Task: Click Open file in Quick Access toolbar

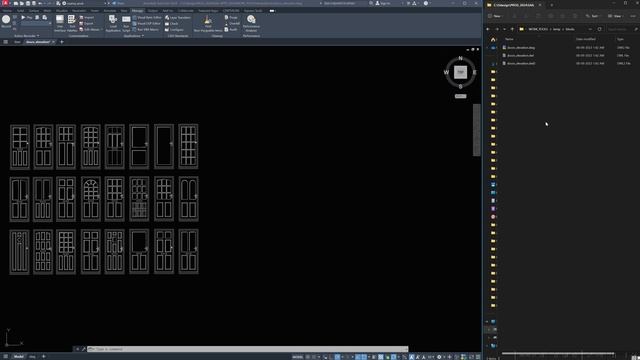Action: point(22,3)
